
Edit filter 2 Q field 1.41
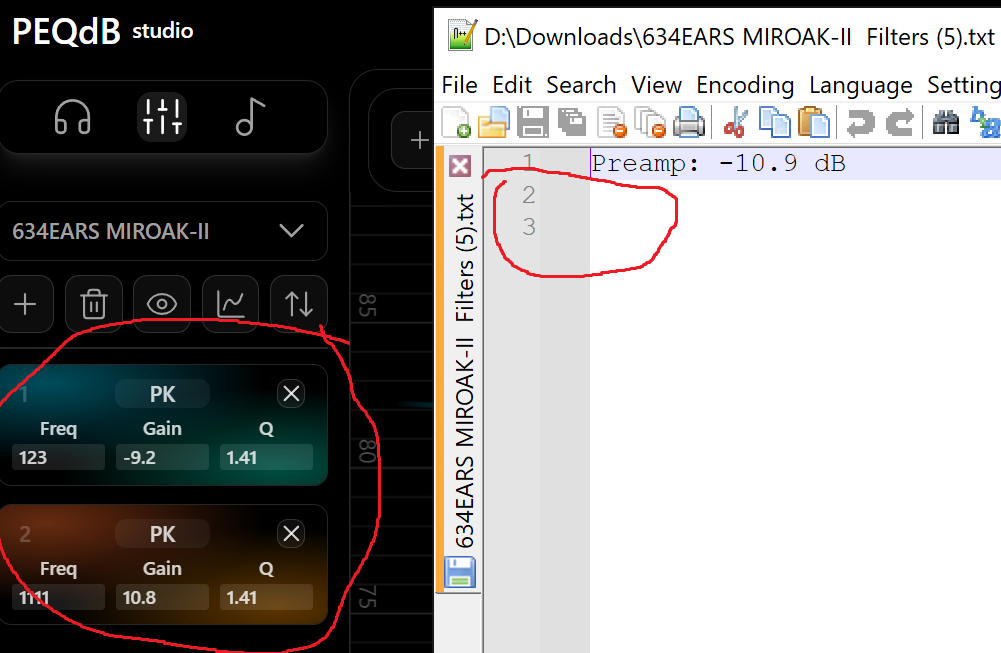(x=266, y=597)
